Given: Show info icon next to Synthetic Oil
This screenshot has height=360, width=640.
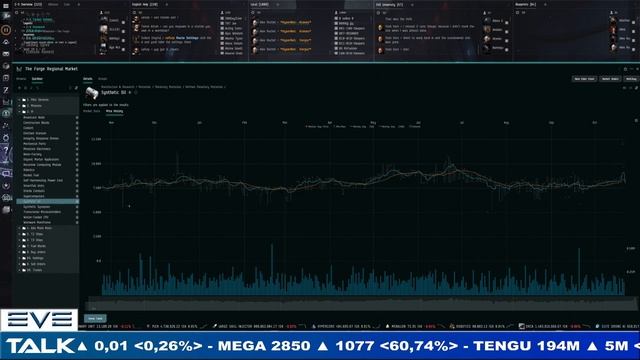Looking at the screenshot, I should tap(136, 93).
